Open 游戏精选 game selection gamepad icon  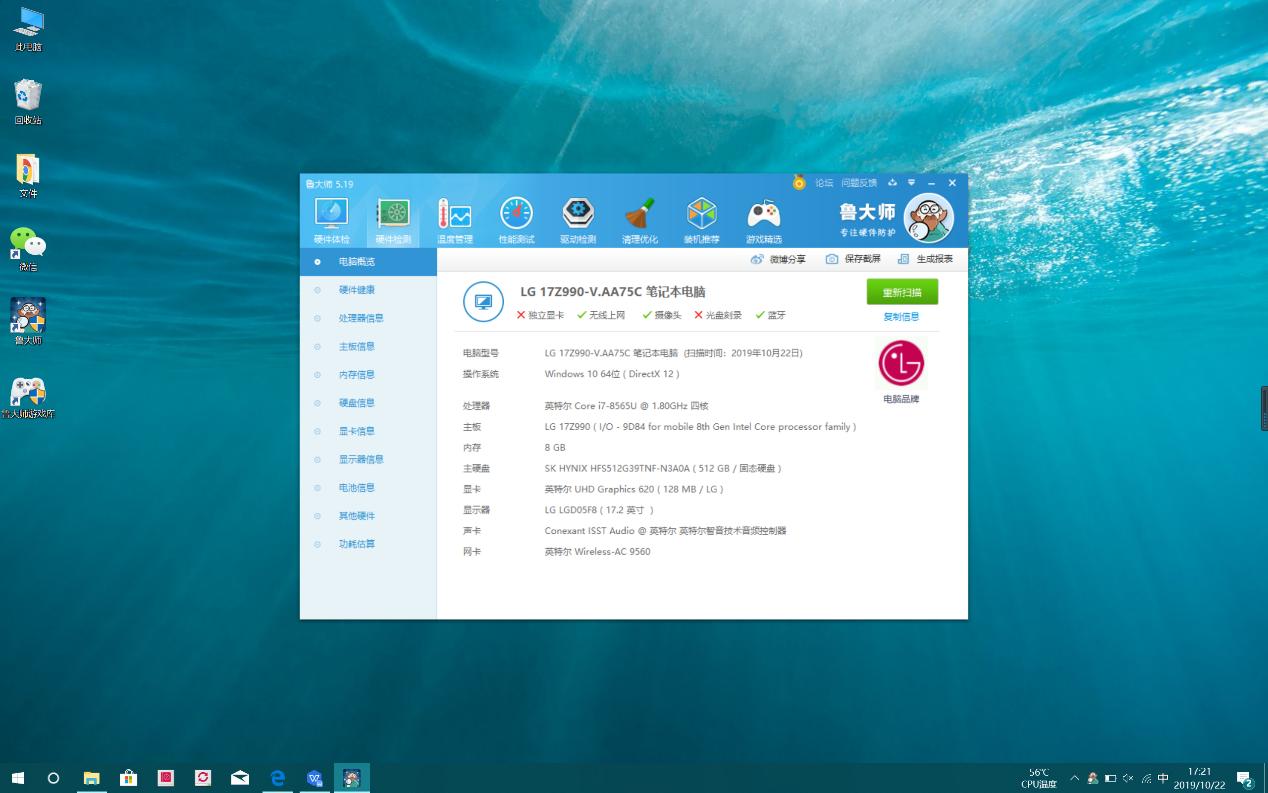(763, 221)
